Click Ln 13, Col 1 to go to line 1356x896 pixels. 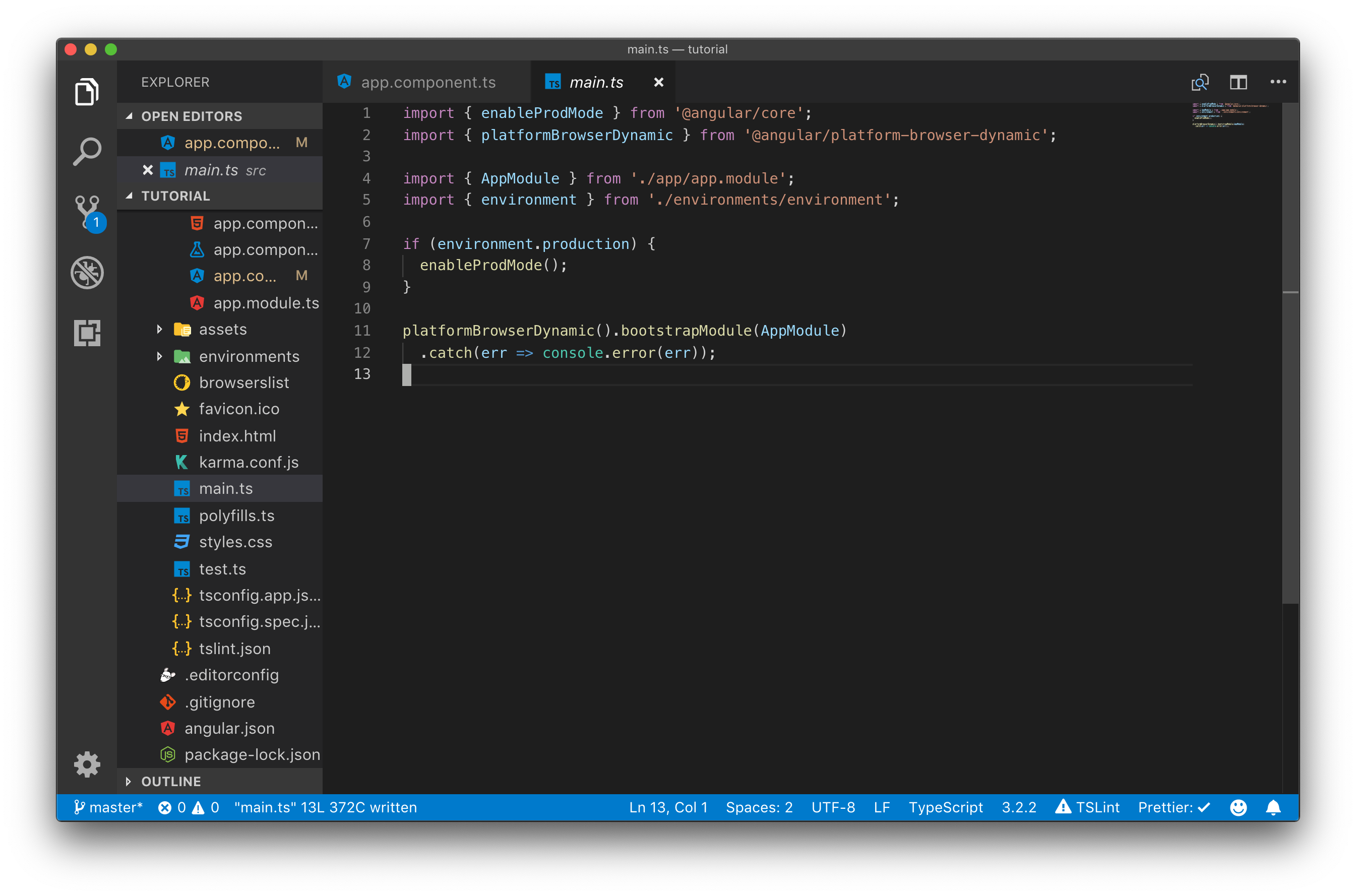pyautogui.click(x=668, y=807)
